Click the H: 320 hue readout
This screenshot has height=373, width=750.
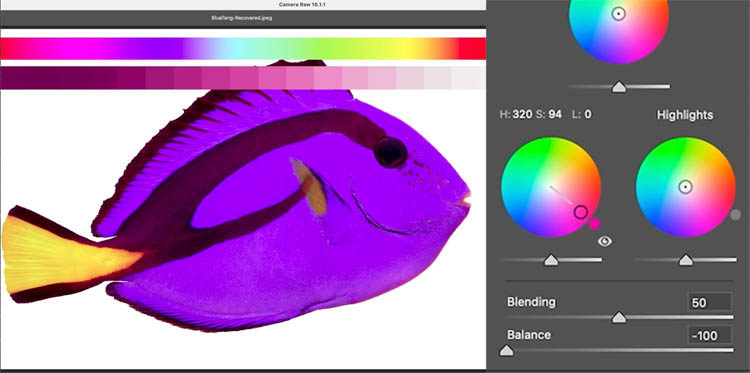tap(515, 115)
